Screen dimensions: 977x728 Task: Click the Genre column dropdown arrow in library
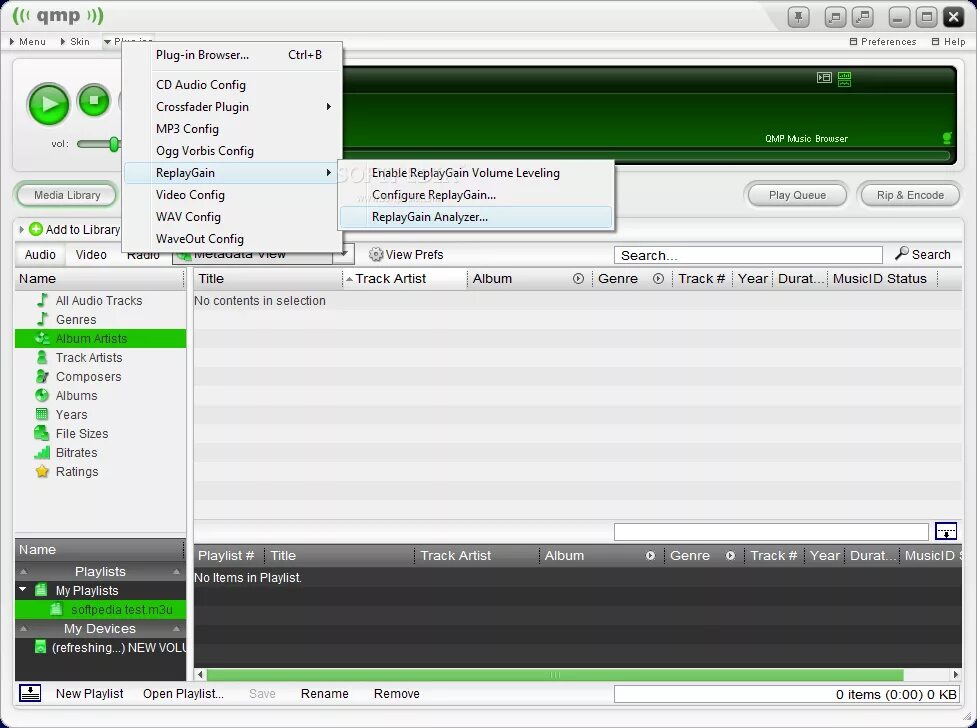[658, 279]
